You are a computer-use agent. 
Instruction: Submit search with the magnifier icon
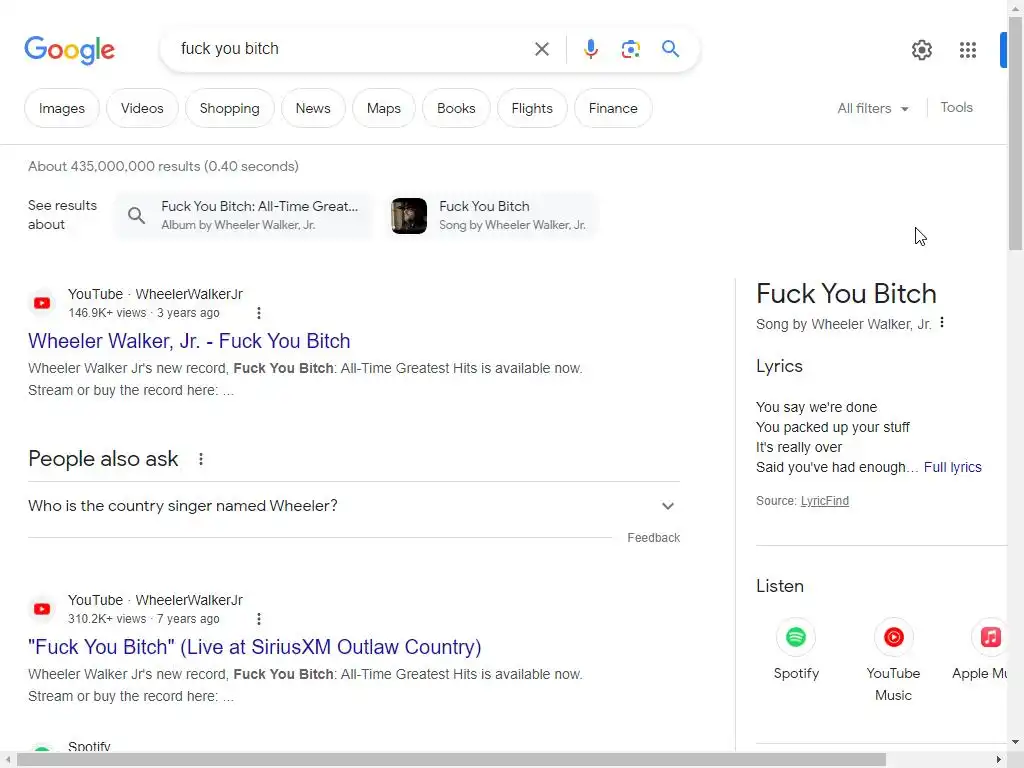point(670,48)
